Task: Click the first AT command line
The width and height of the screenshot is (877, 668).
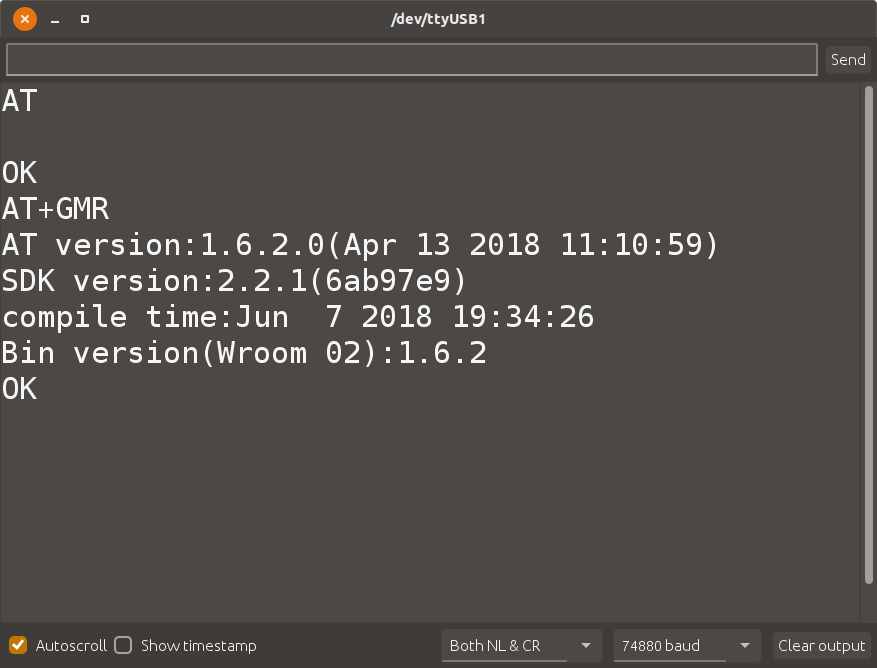Action: point(20,101)
